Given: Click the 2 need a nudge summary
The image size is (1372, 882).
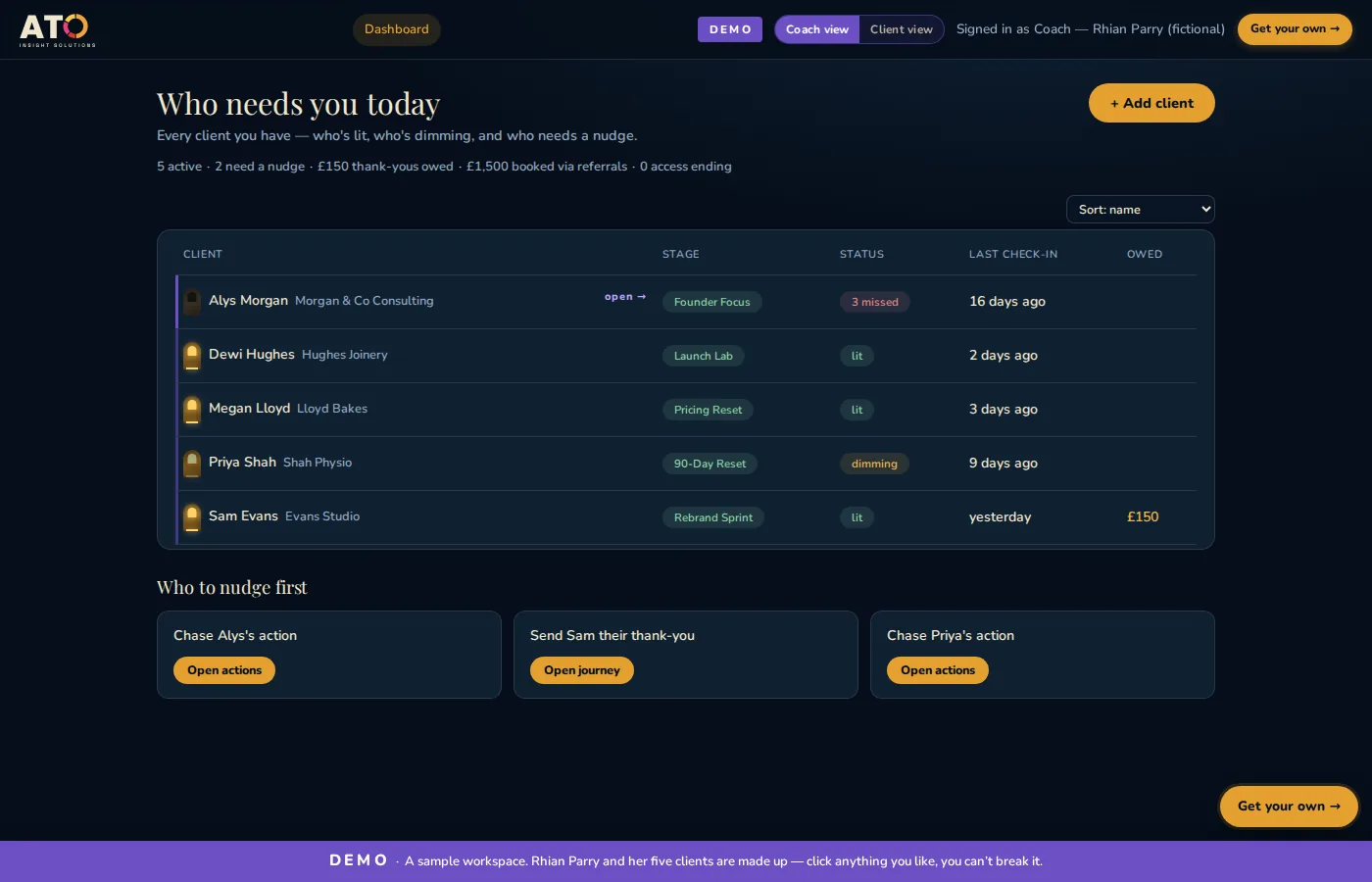Looking at the screenshot, I should (260, 167).
